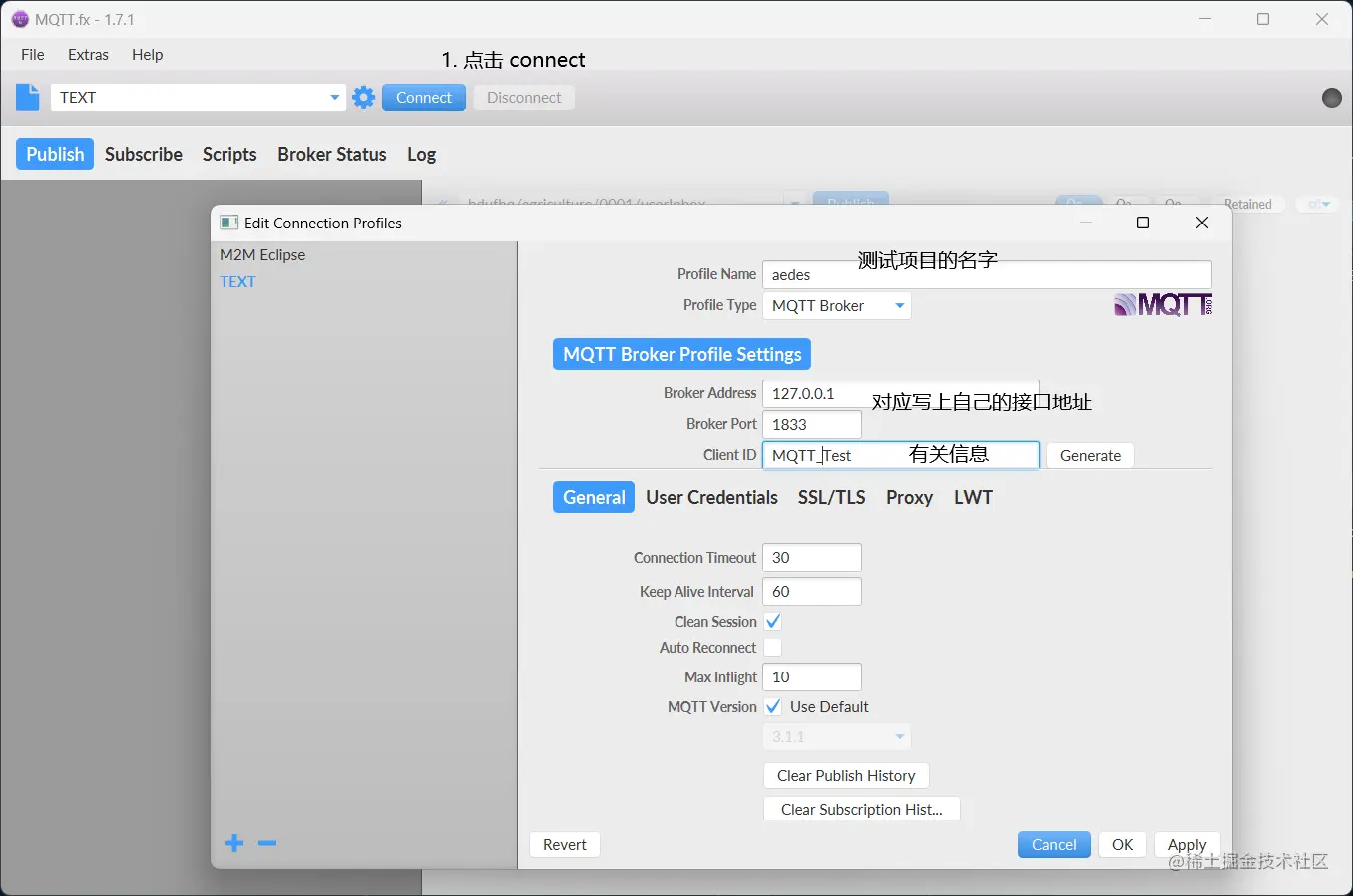Screen dimensions: 1353x896
Task: Generate a new Client ID
Action: [1090, 455]
